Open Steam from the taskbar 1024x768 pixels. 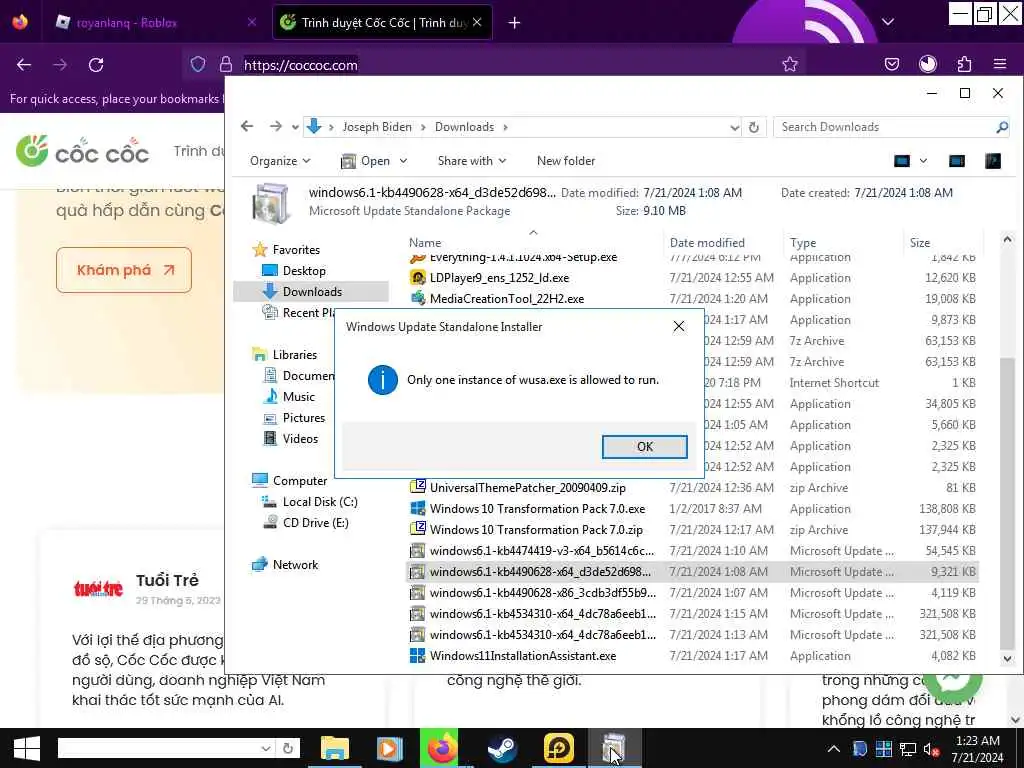coord(502,748)
